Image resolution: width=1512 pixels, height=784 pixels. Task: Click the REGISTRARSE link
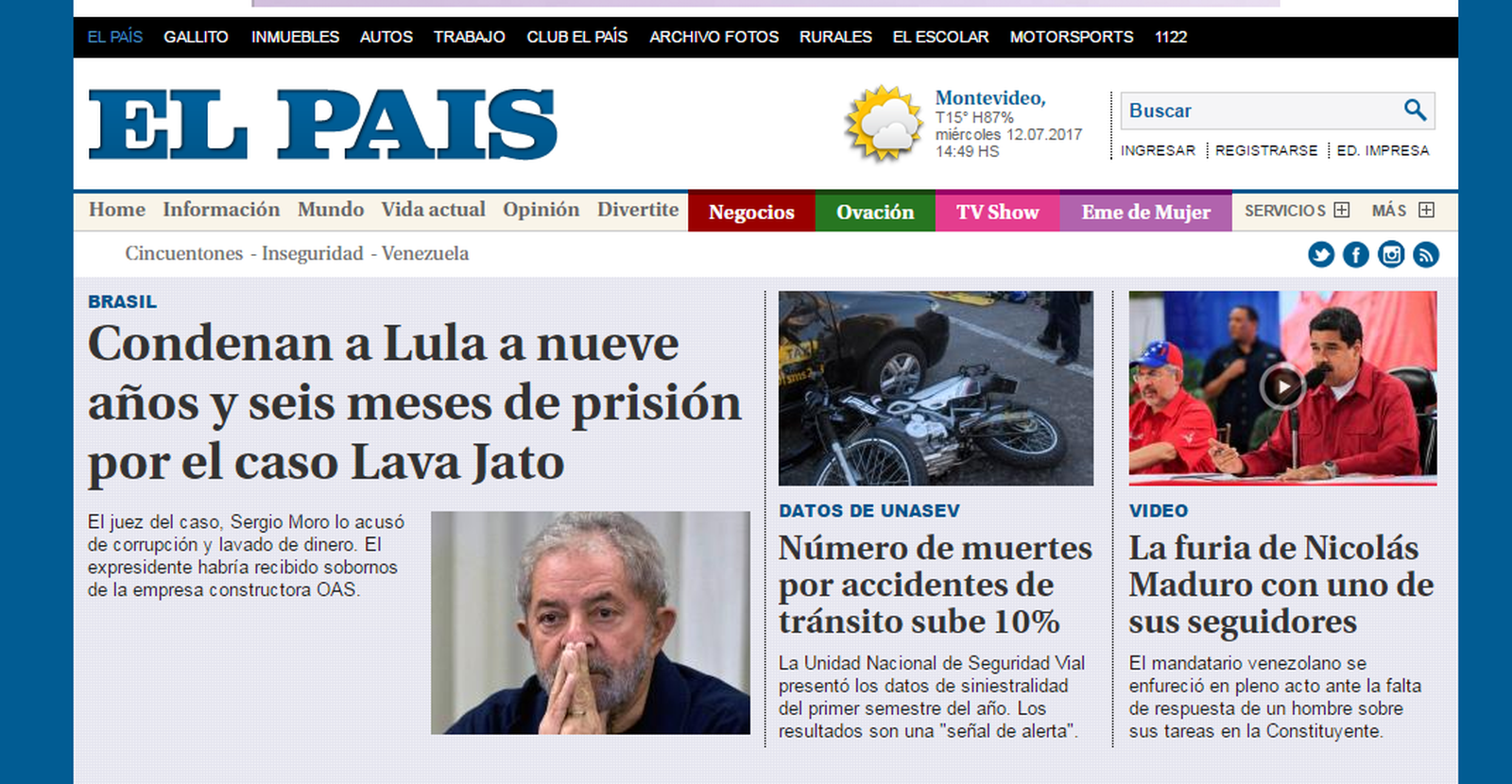(1266, 150)
